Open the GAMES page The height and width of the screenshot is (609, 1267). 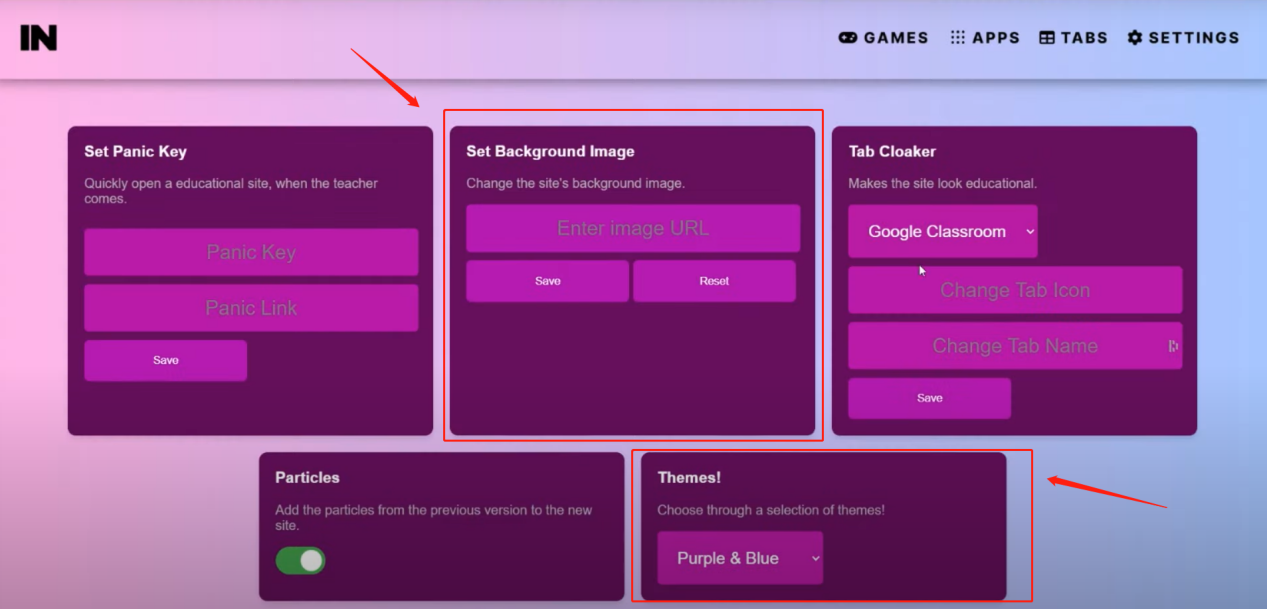[x=893, y=37]
